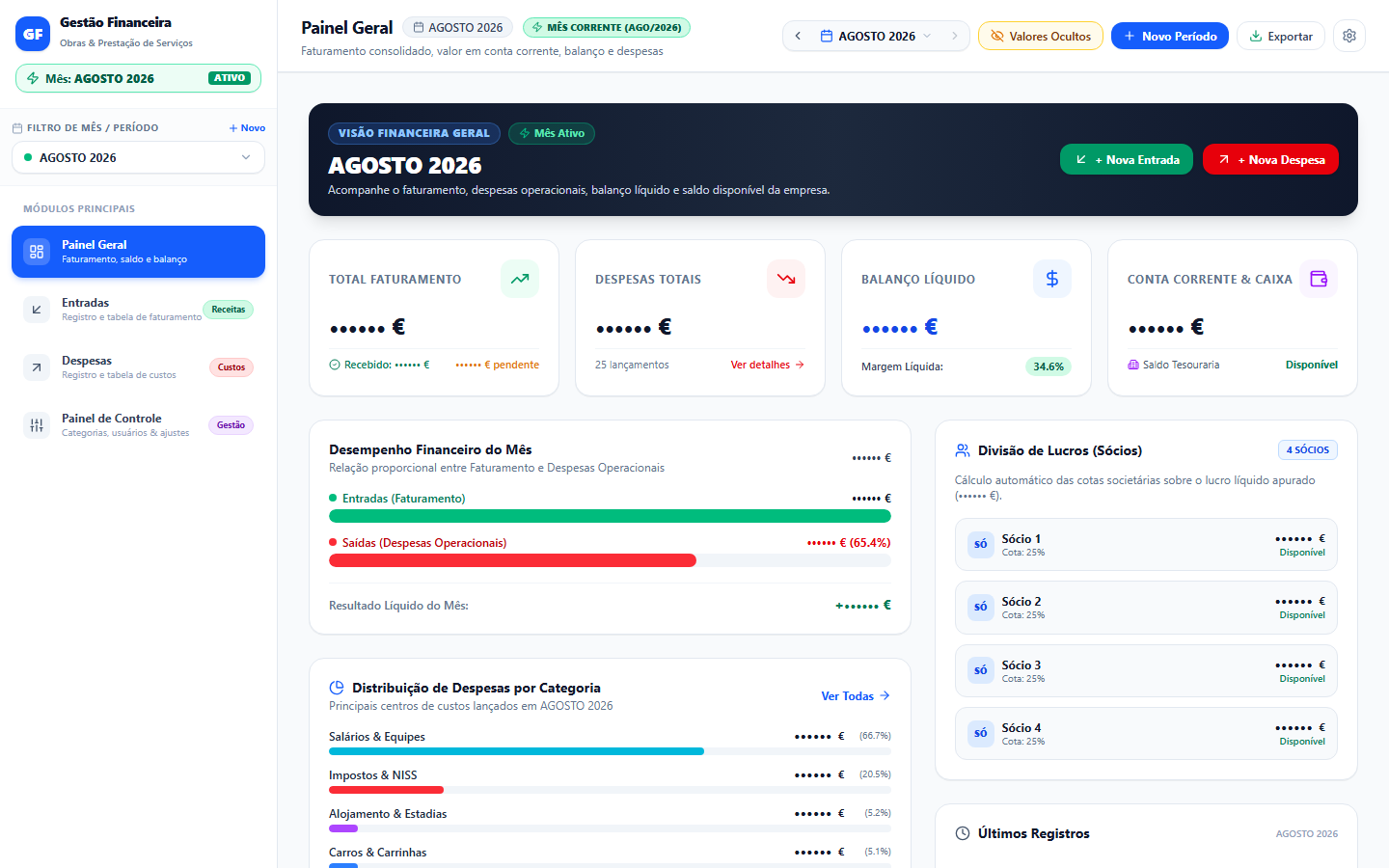Image resolution: width=1389 pixels, height=868 pixels.
Task: Click the red Saídas progress bar
Action: pyautogui.click(x=512, y=560)
